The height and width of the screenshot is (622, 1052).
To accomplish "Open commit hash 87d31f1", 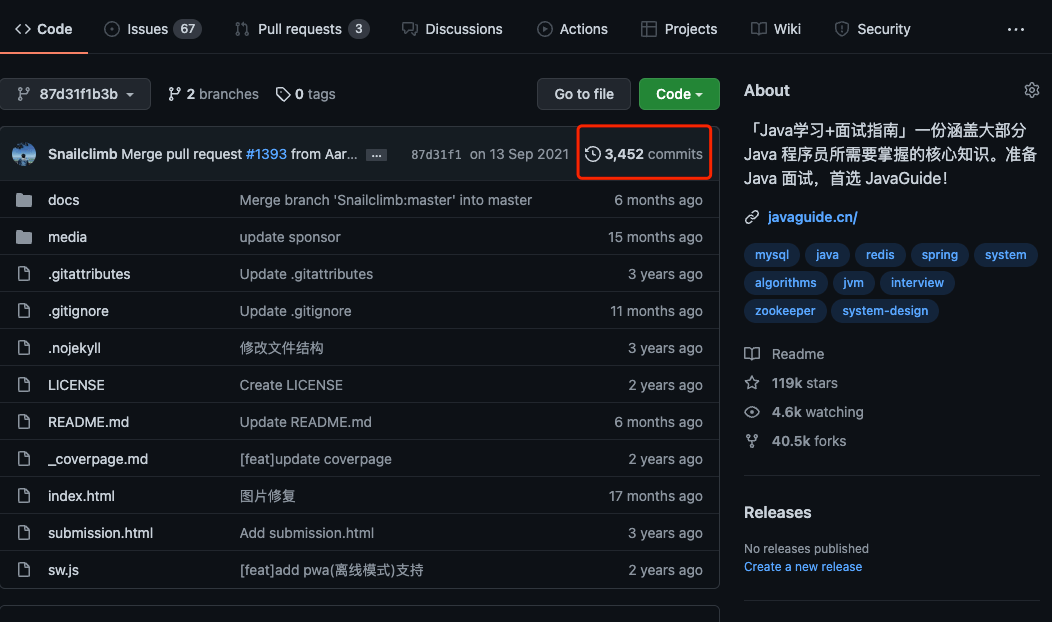I will coord(436,154).
